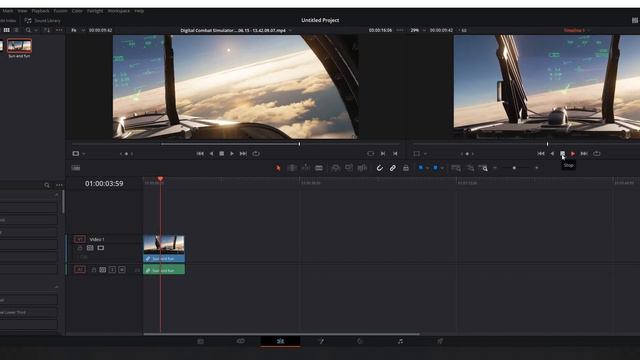
Task: Click Custom Zoom magnifier icon
Action: pyautogui.click(x=483, y=168)
